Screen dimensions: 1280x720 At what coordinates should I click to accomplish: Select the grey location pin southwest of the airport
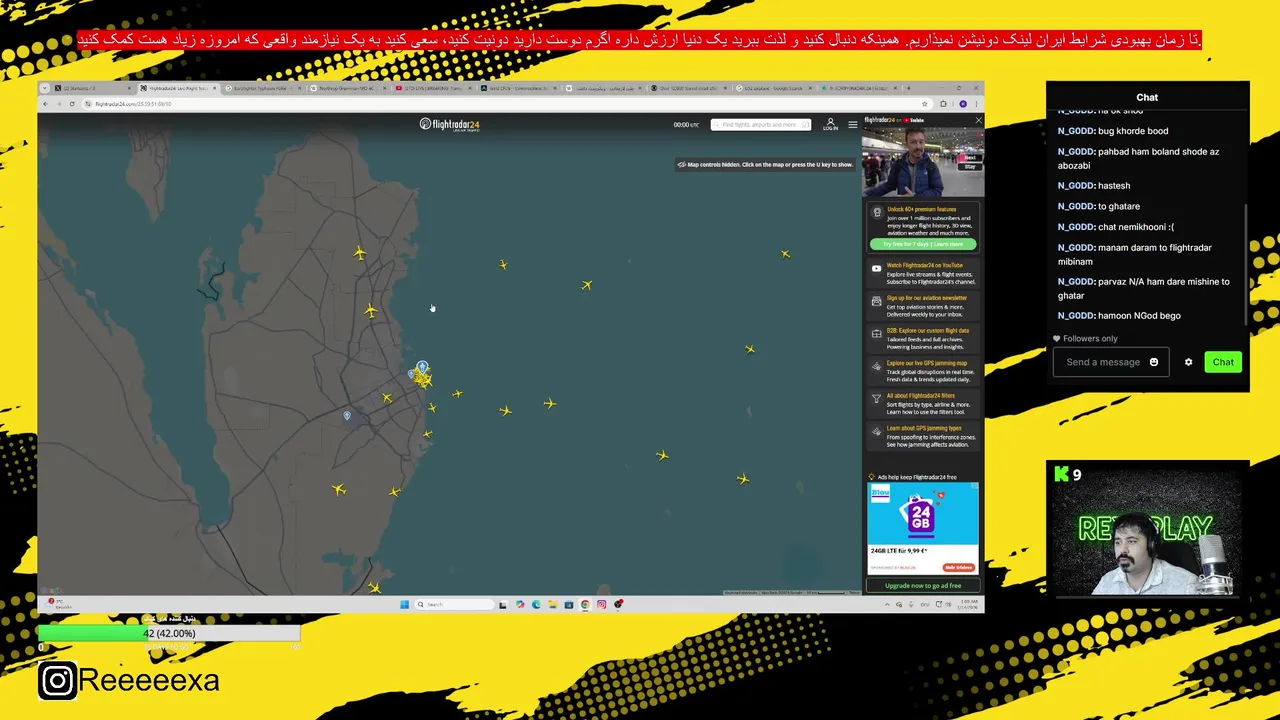tap(347, 415)
